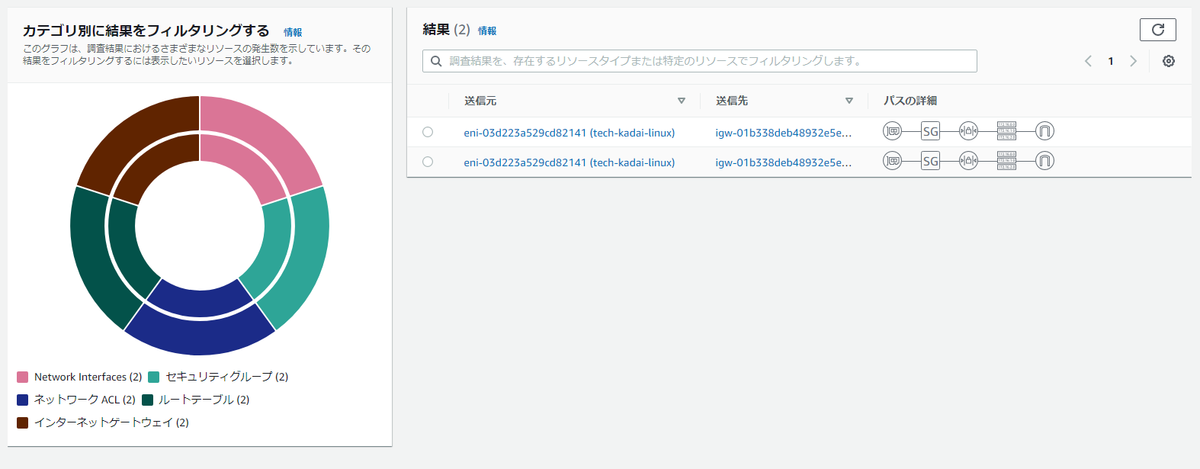This screenshot has height=469, width=1200.
Task: Go to next results page
Action: 1132,61
